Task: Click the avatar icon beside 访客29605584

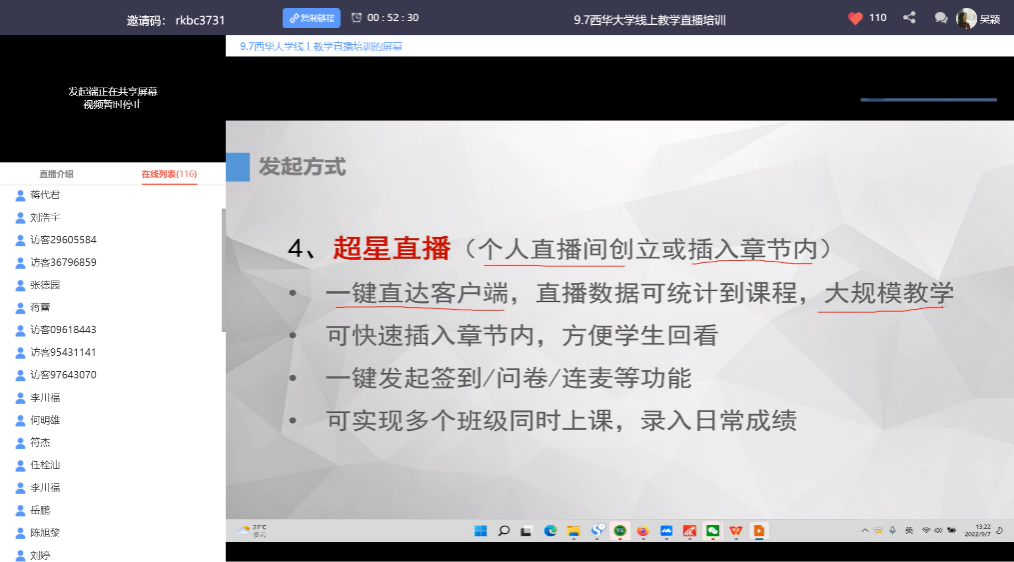Action: pos(20,240)
